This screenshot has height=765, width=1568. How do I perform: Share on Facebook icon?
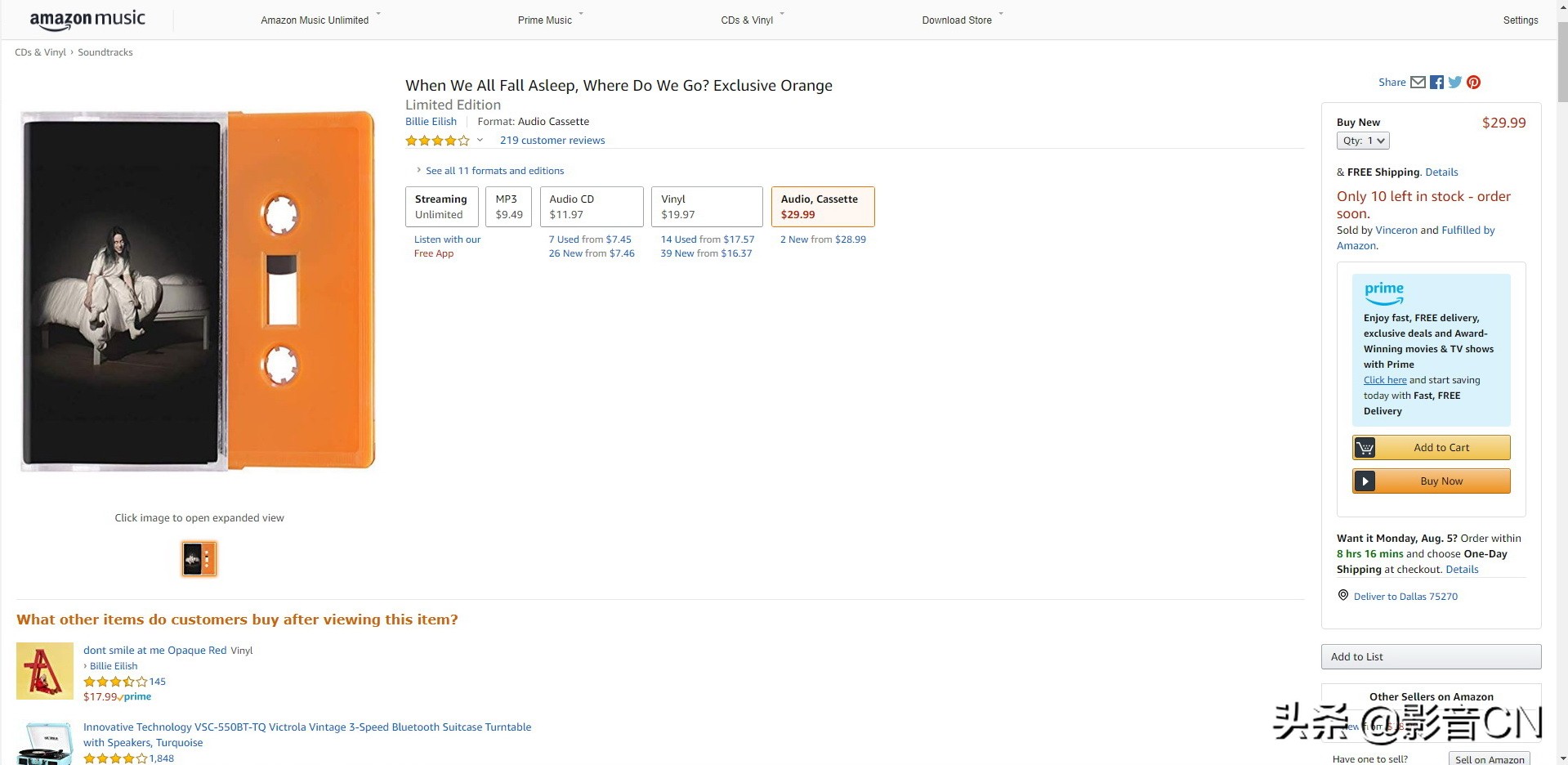[1436, 82]
